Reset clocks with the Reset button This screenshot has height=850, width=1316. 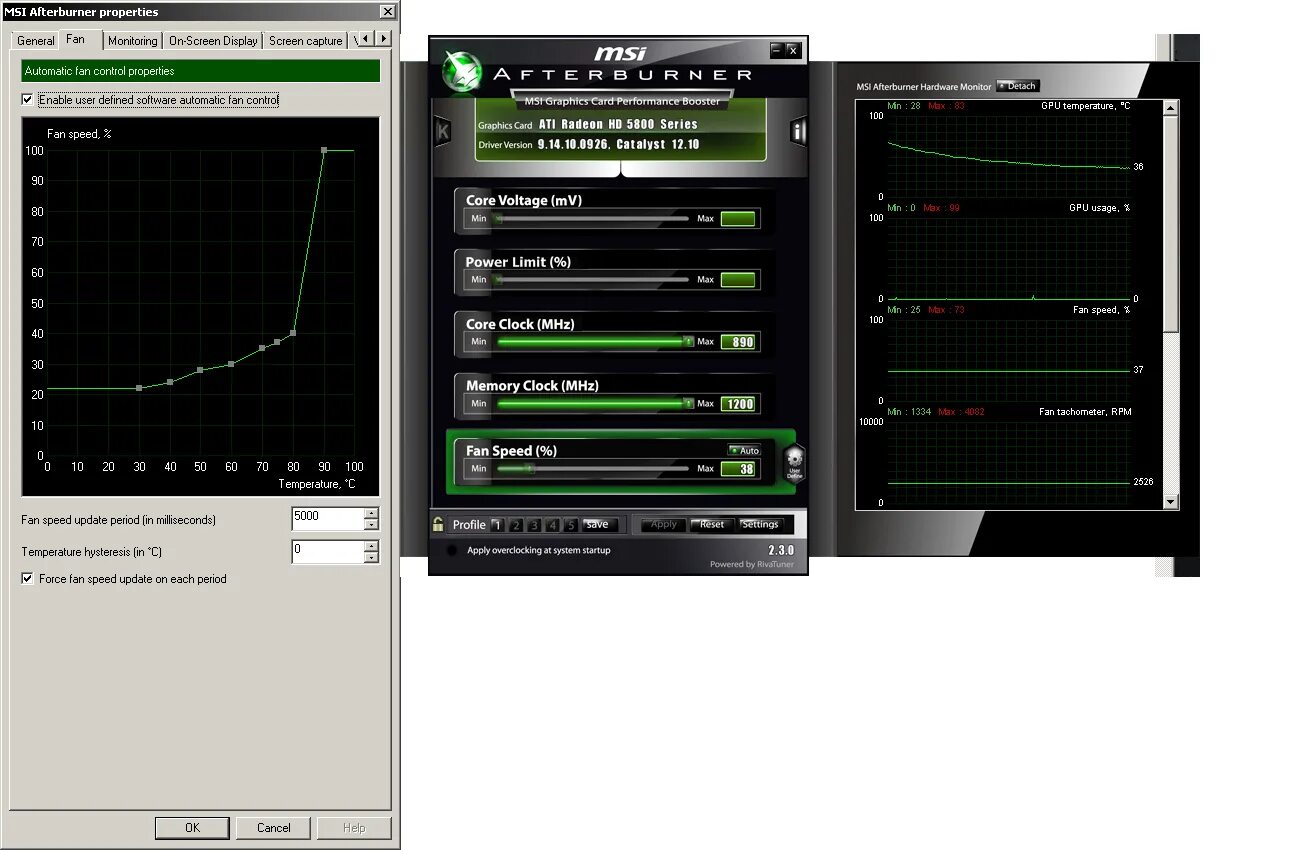712,524
